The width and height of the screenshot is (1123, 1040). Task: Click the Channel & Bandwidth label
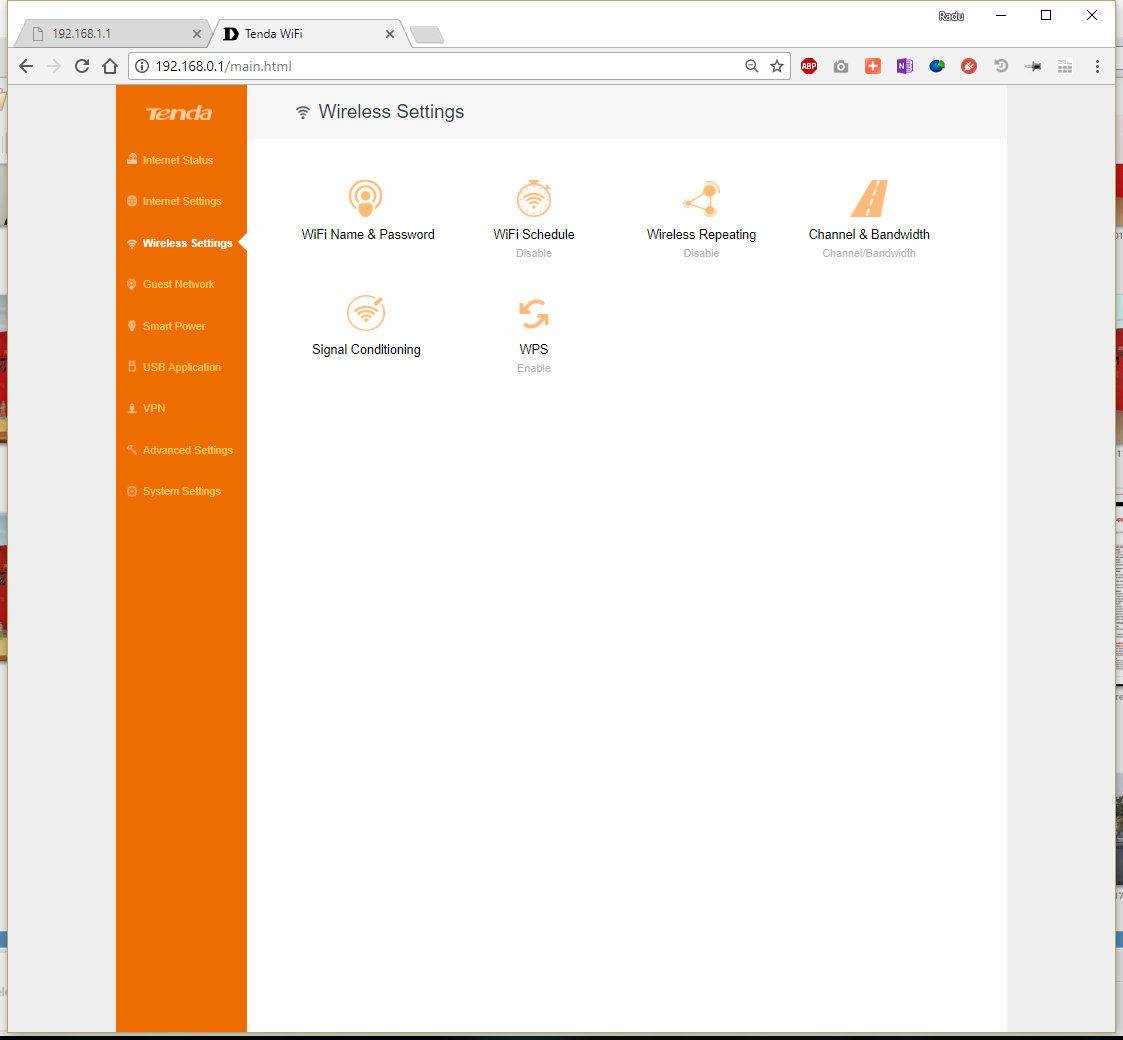(x=869, y=234)
